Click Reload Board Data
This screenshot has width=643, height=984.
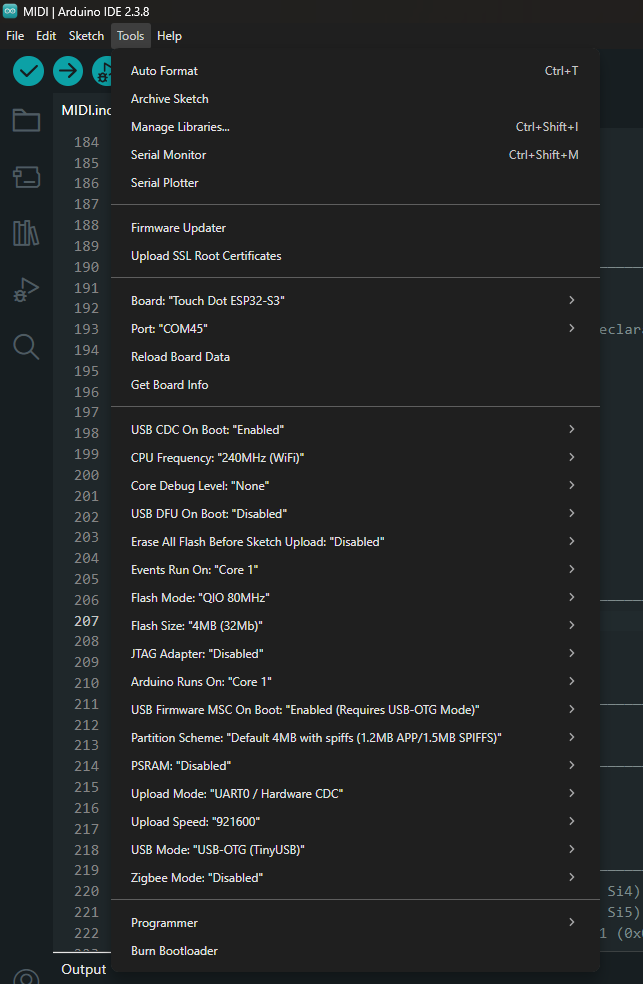[x=355, y=357]
